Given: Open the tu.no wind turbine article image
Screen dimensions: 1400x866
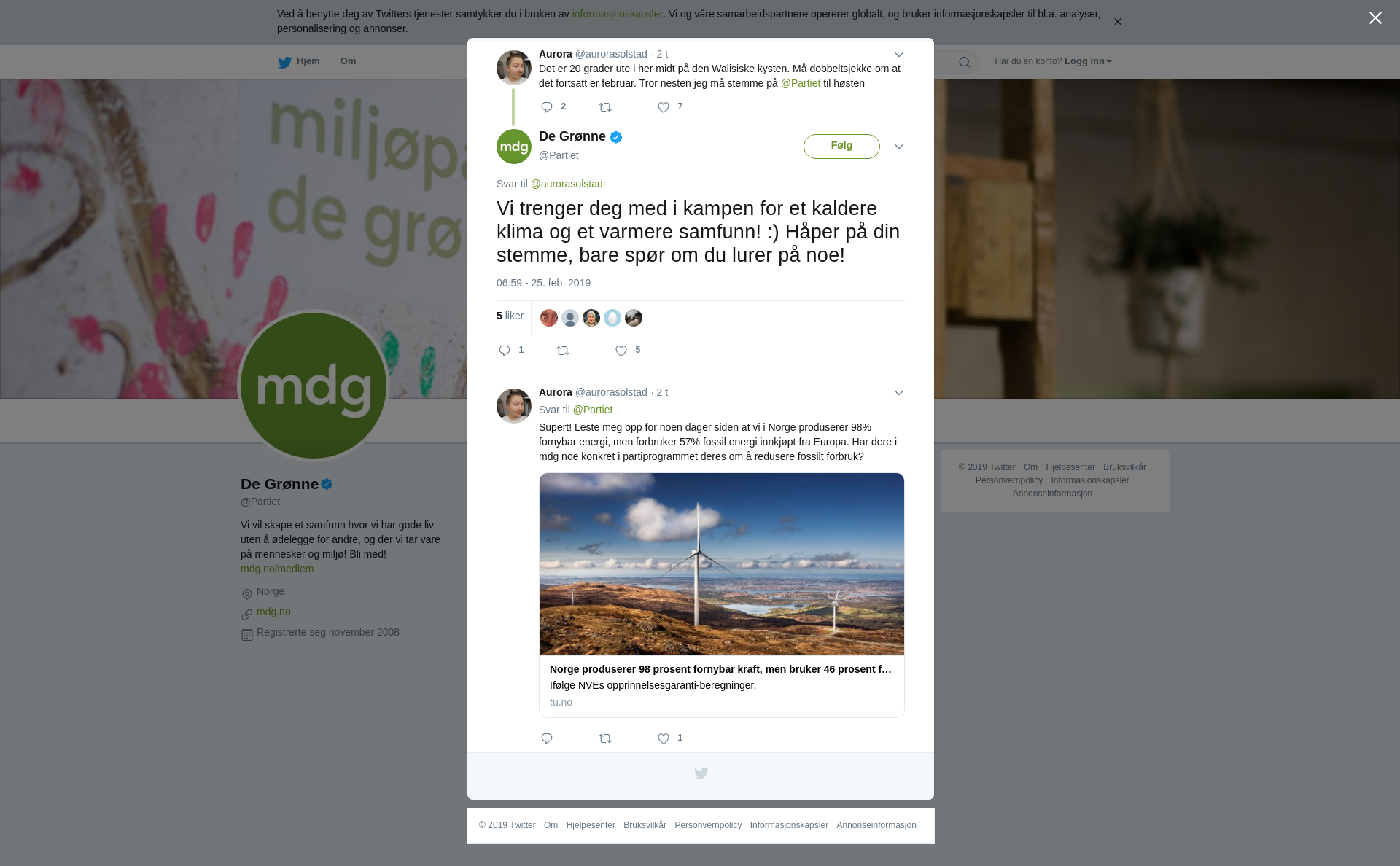Looking at the screenshot, I should pyautogui.click(x=722, y=564).
